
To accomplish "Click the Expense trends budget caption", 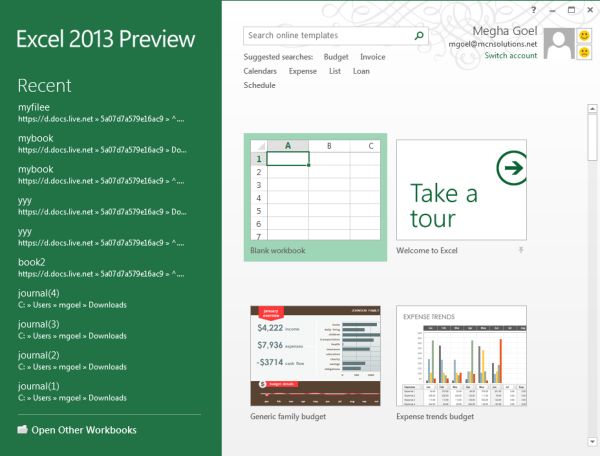I will coord(435,416).
